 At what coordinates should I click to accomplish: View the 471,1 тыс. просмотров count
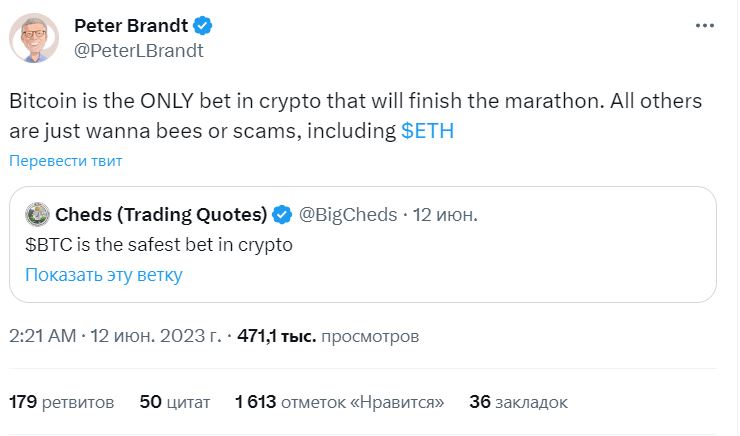(x=329, y=336)
